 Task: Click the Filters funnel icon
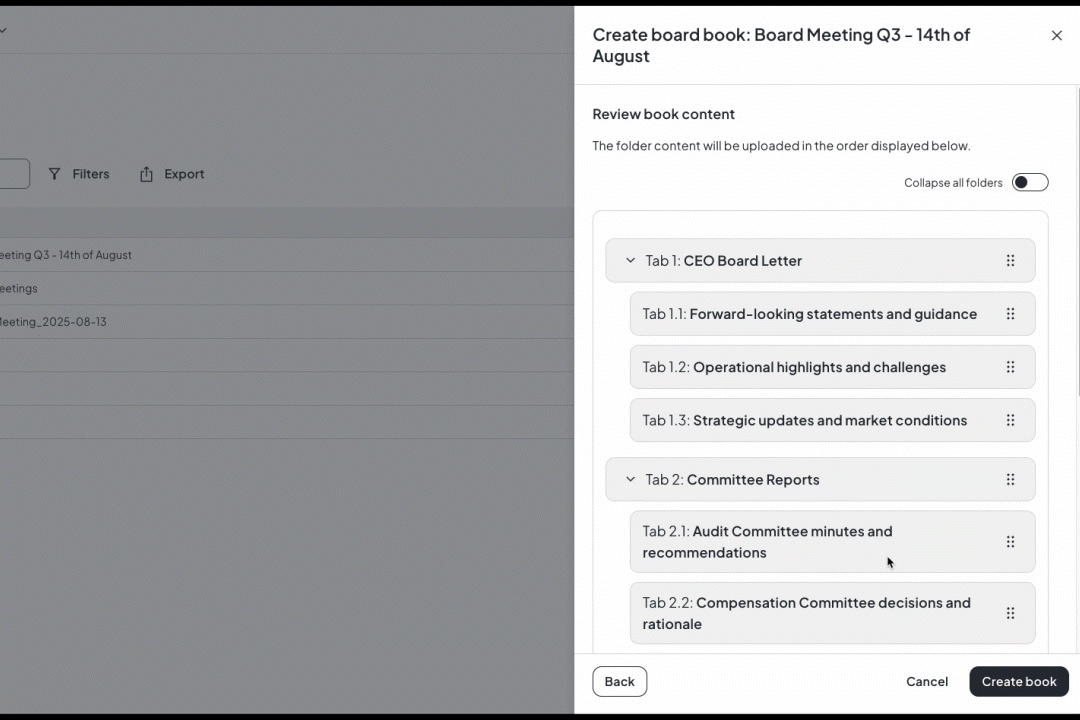pyautogui.click(x=54, y=174)
